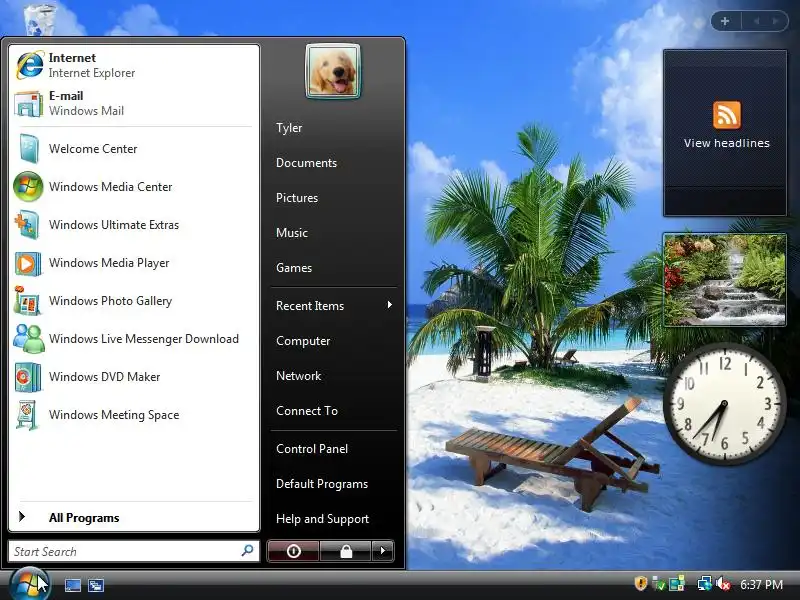
Task: Launch Internet Explorer from the Start menu
Action: pos(134,65)
